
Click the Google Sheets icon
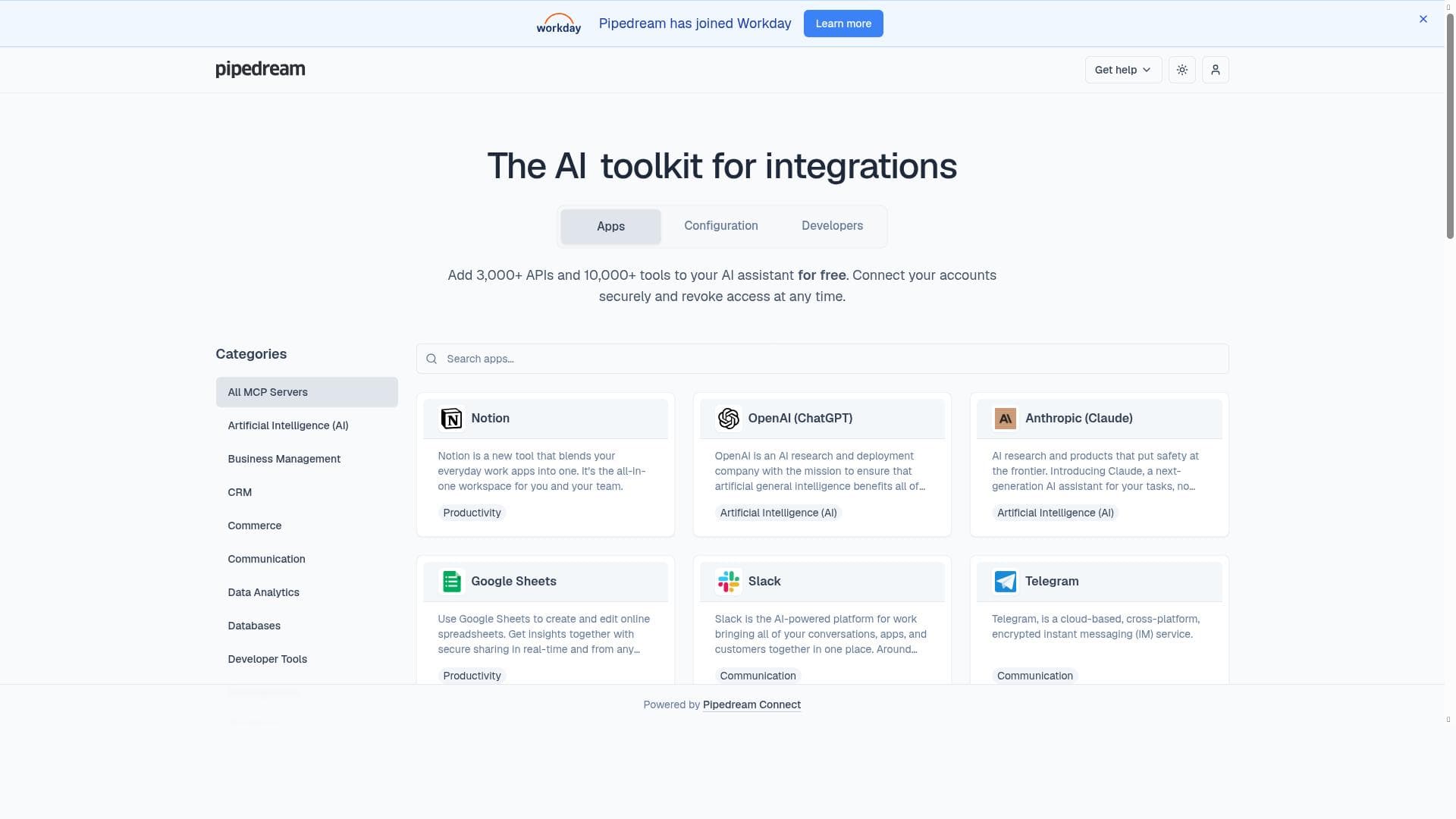451,582
